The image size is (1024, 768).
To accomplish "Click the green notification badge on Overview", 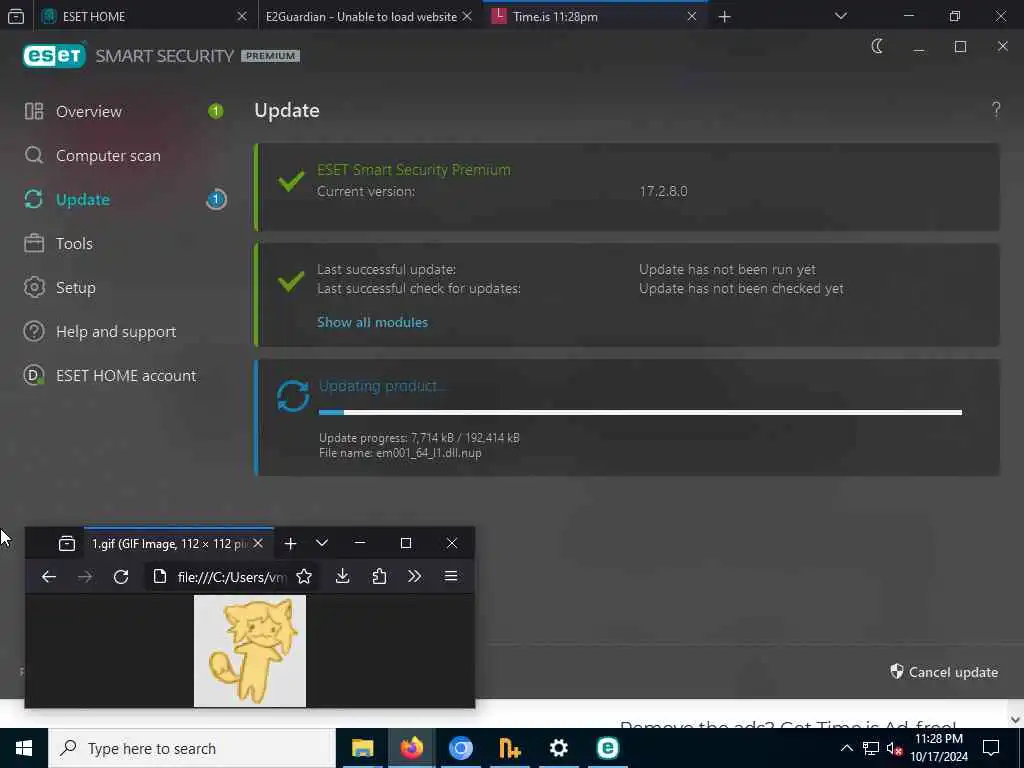I will 216,112.
